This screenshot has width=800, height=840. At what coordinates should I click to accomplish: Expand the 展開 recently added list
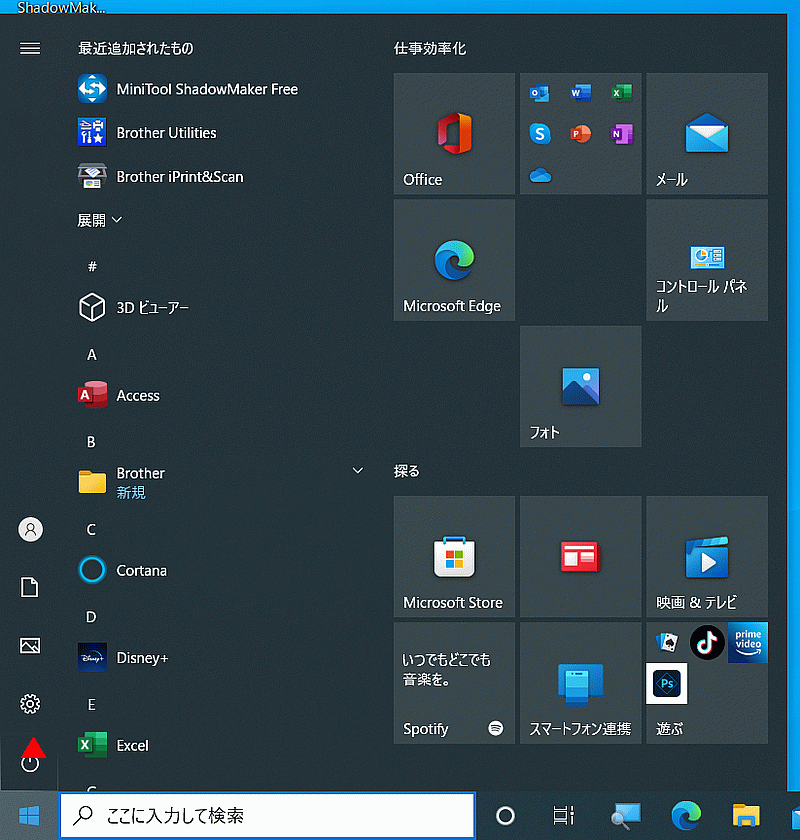(x=100, y=220)
